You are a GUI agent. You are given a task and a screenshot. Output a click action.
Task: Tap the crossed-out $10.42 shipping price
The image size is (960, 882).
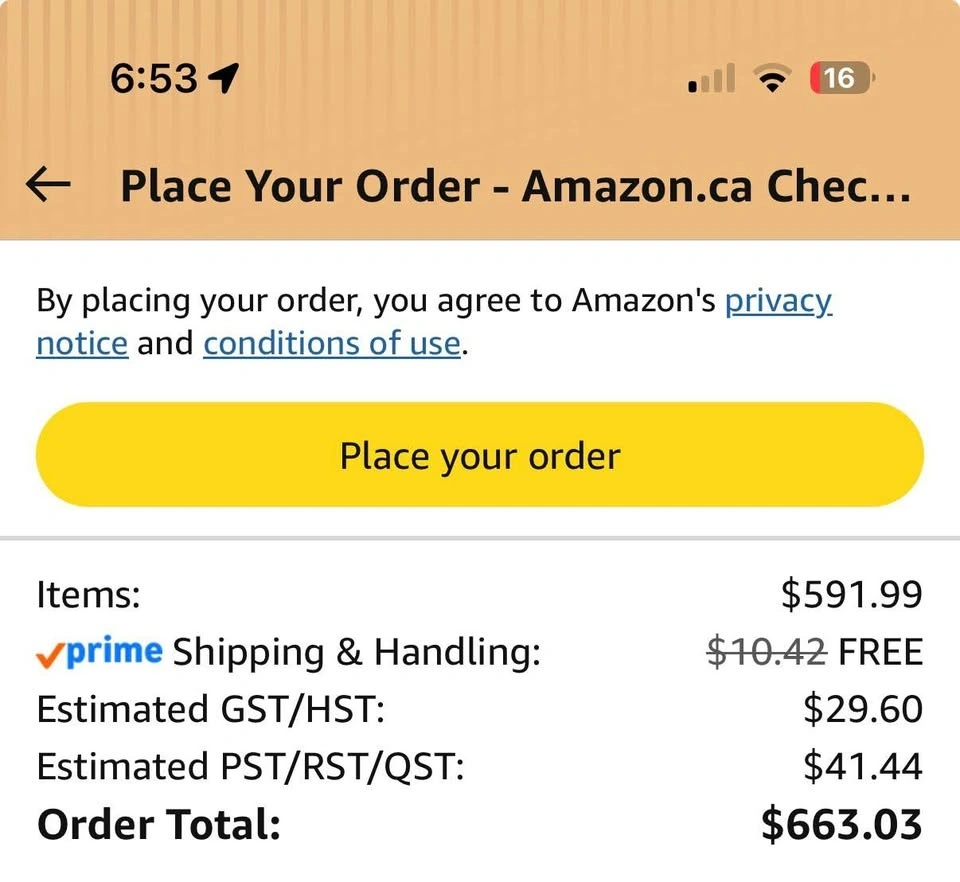766,652
